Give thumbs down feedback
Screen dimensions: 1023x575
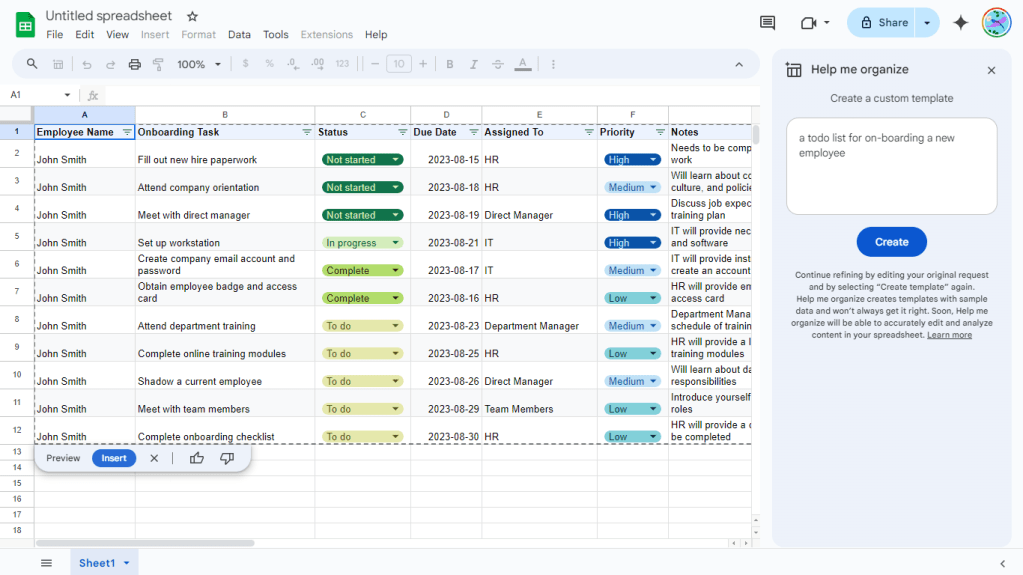point(226,458)
